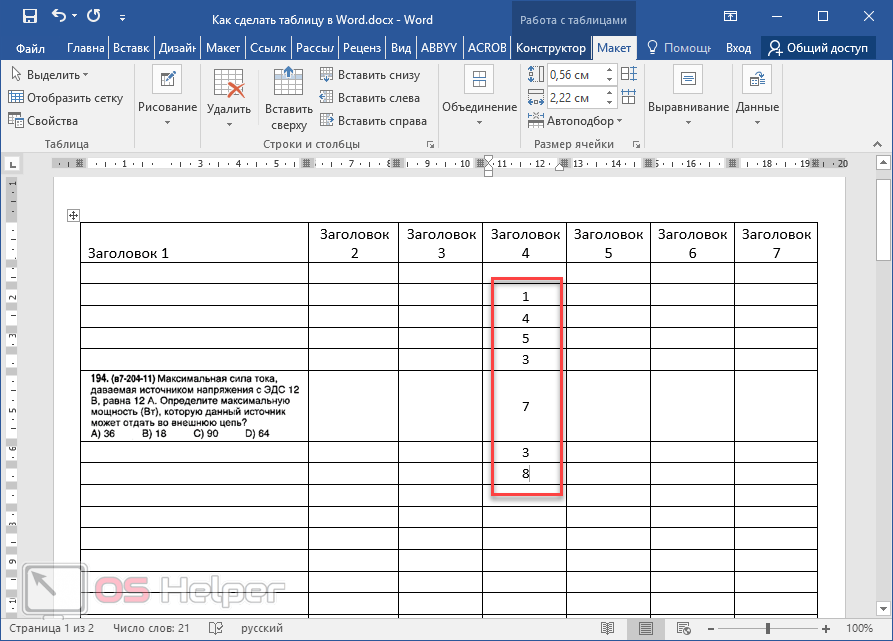
Task: Click the Undo arrow icon
Action: (58, 17)
